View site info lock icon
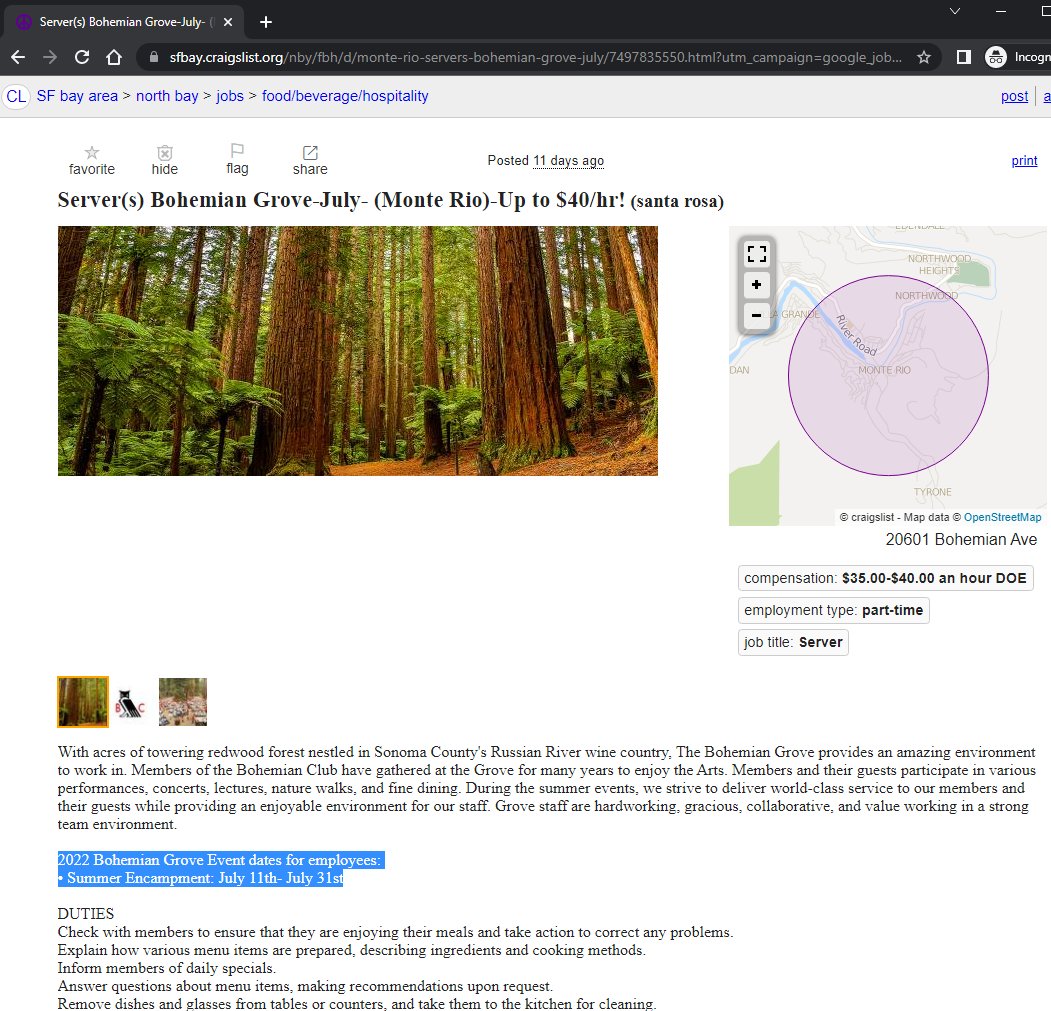 [x=153, y=58]
